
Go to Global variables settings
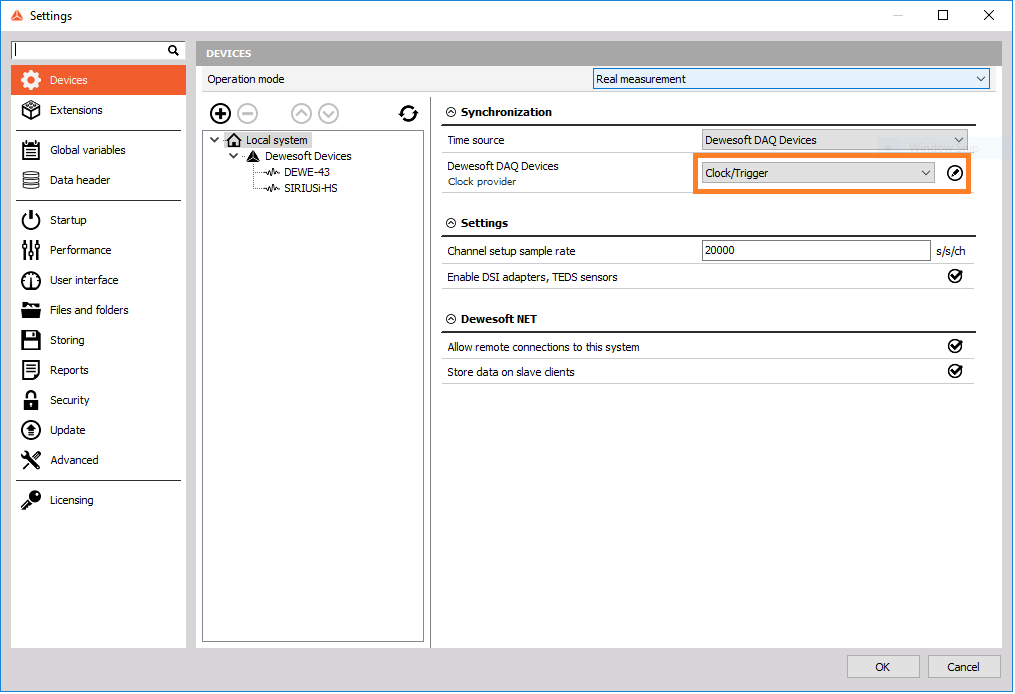(98, 150)
